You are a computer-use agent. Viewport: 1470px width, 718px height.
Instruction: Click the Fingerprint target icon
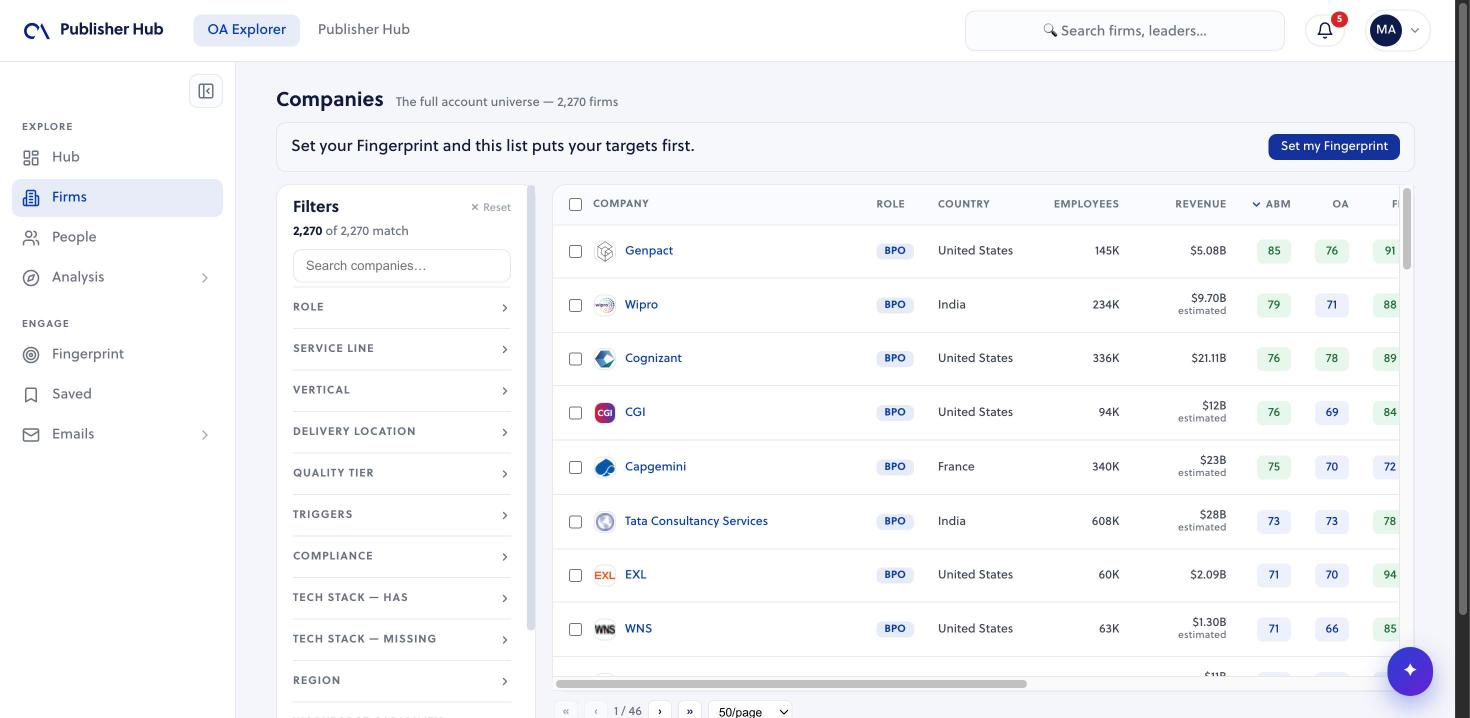(x=31, y=355)
